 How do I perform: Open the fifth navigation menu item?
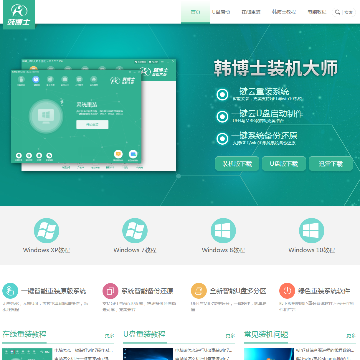[316, 12]
